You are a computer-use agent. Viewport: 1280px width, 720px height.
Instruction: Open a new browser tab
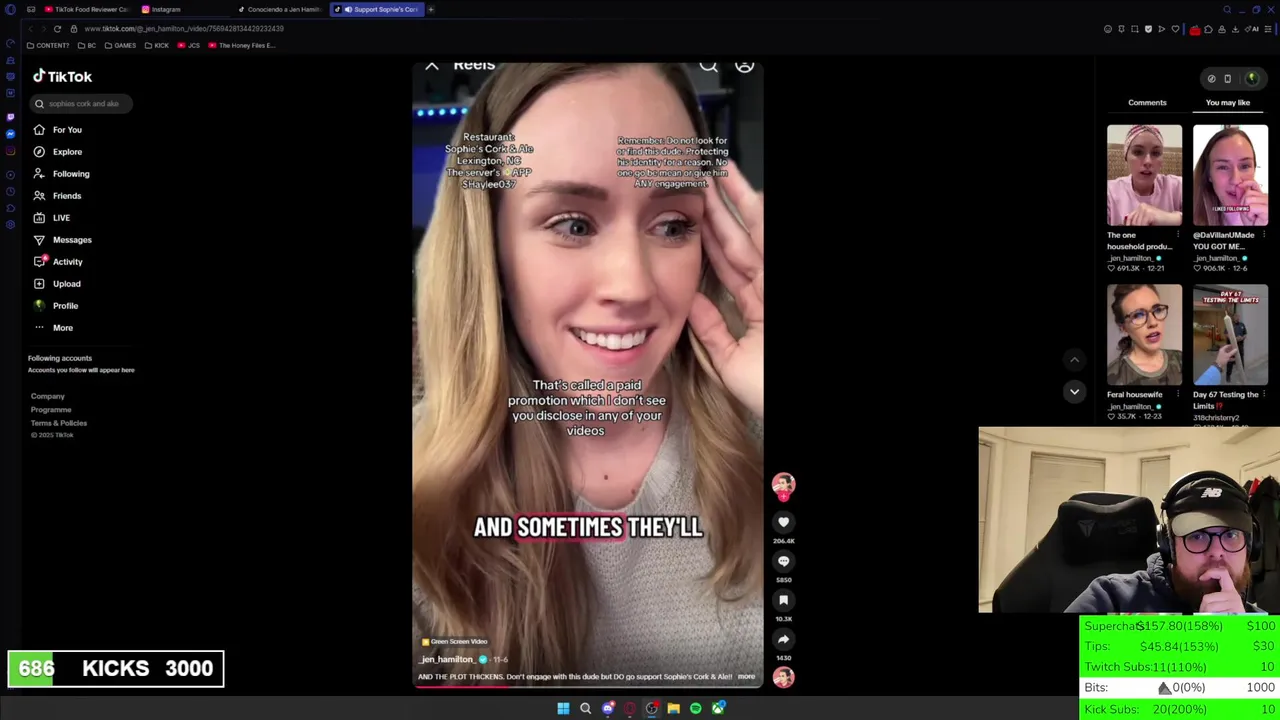[431, 9]
